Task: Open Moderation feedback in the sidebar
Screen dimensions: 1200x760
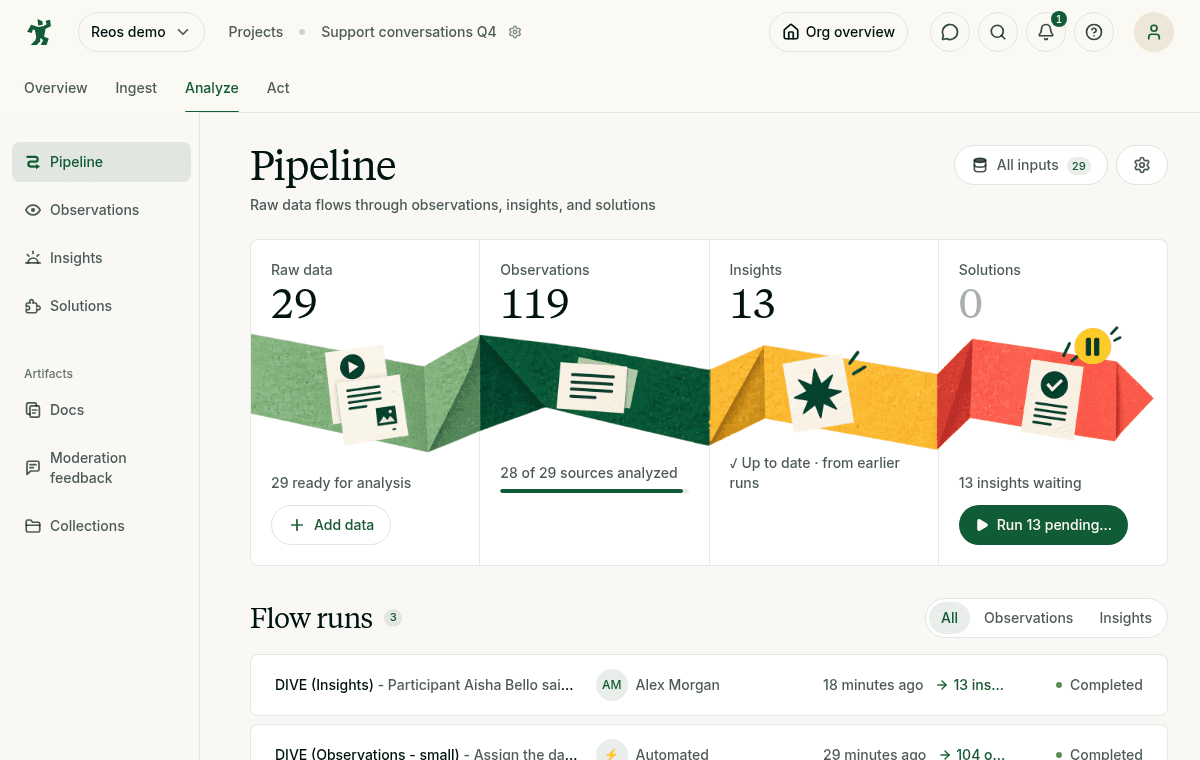Action: click(x=101, y=468)
